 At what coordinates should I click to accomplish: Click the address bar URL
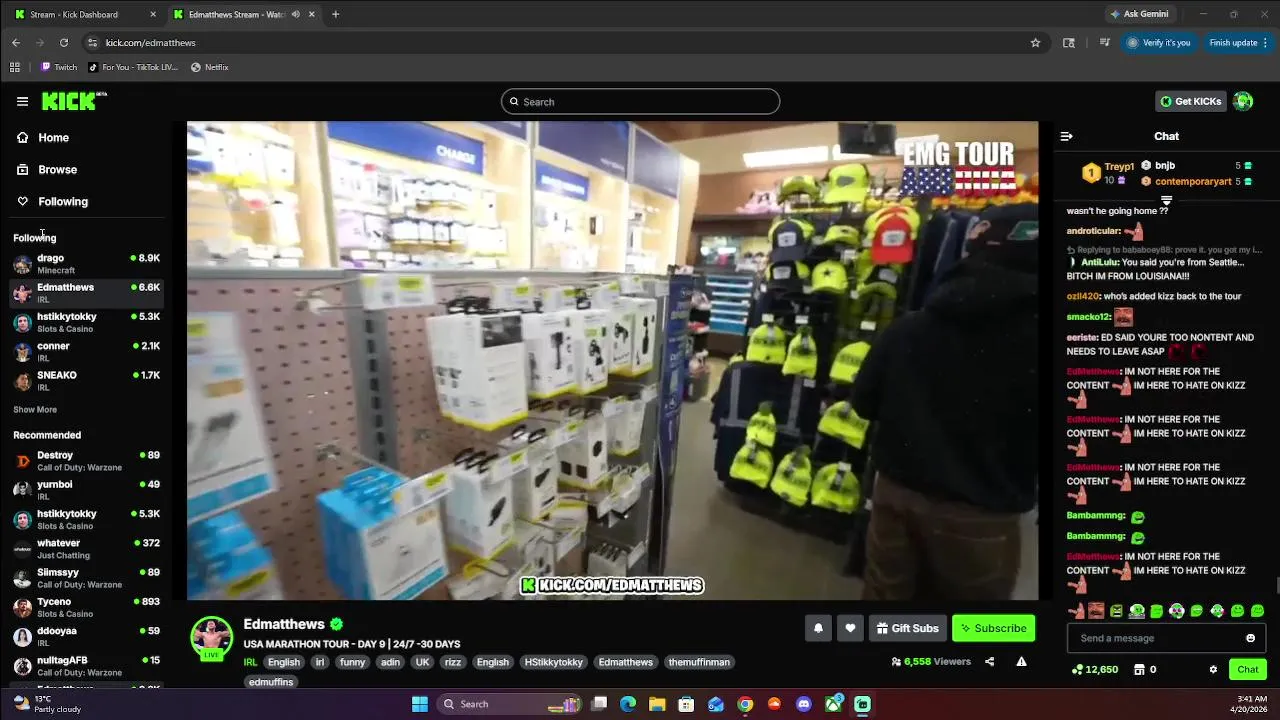click(x=150, y=42)
